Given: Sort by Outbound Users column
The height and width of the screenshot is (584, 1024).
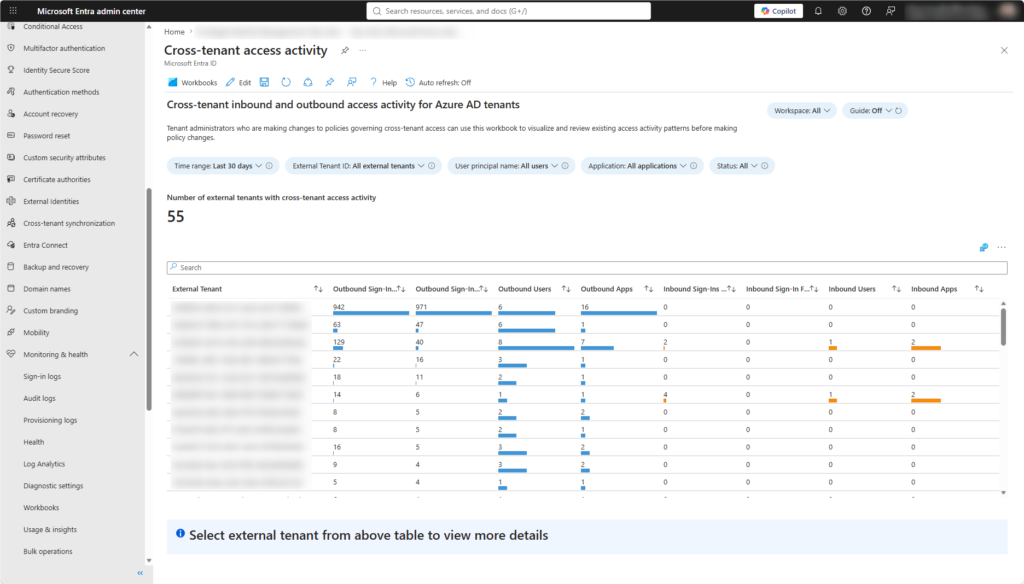Looking at the screenshot, I should click(566, 289).
